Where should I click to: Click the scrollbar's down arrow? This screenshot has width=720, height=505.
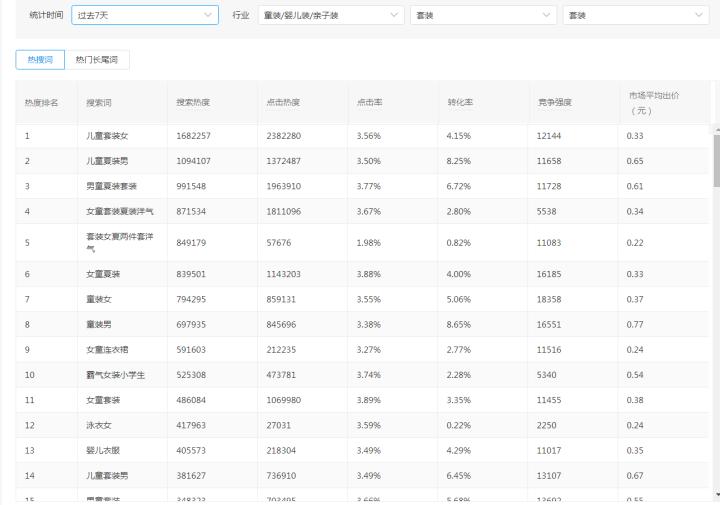point(715,493)
